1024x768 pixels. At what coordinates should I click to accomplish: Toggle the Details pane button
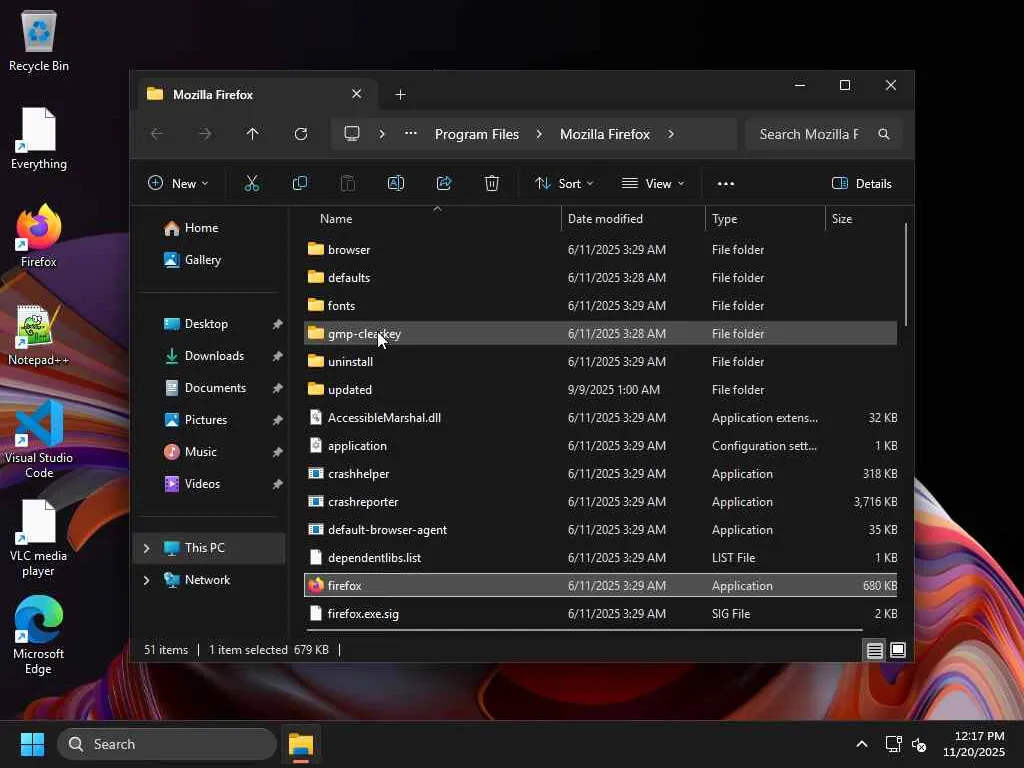(861, 183)
